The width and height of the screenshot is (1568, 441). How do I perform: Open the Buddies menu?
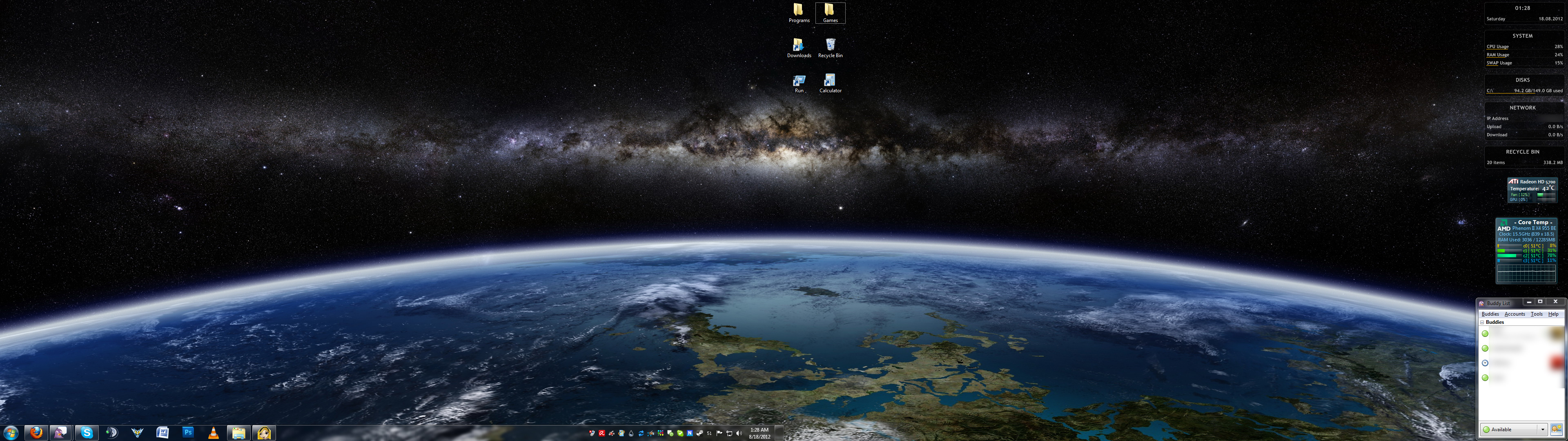pyautogui.click(x=1490, y=314)
